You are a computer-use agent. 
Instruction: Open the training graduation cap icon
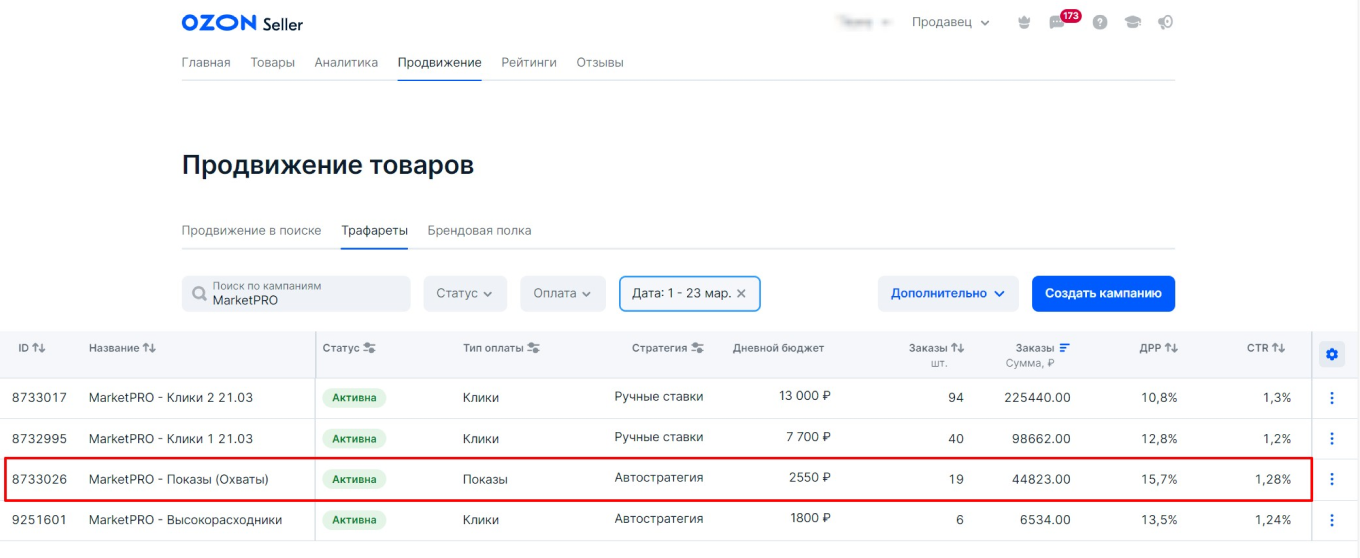(x=1132, y=22)
